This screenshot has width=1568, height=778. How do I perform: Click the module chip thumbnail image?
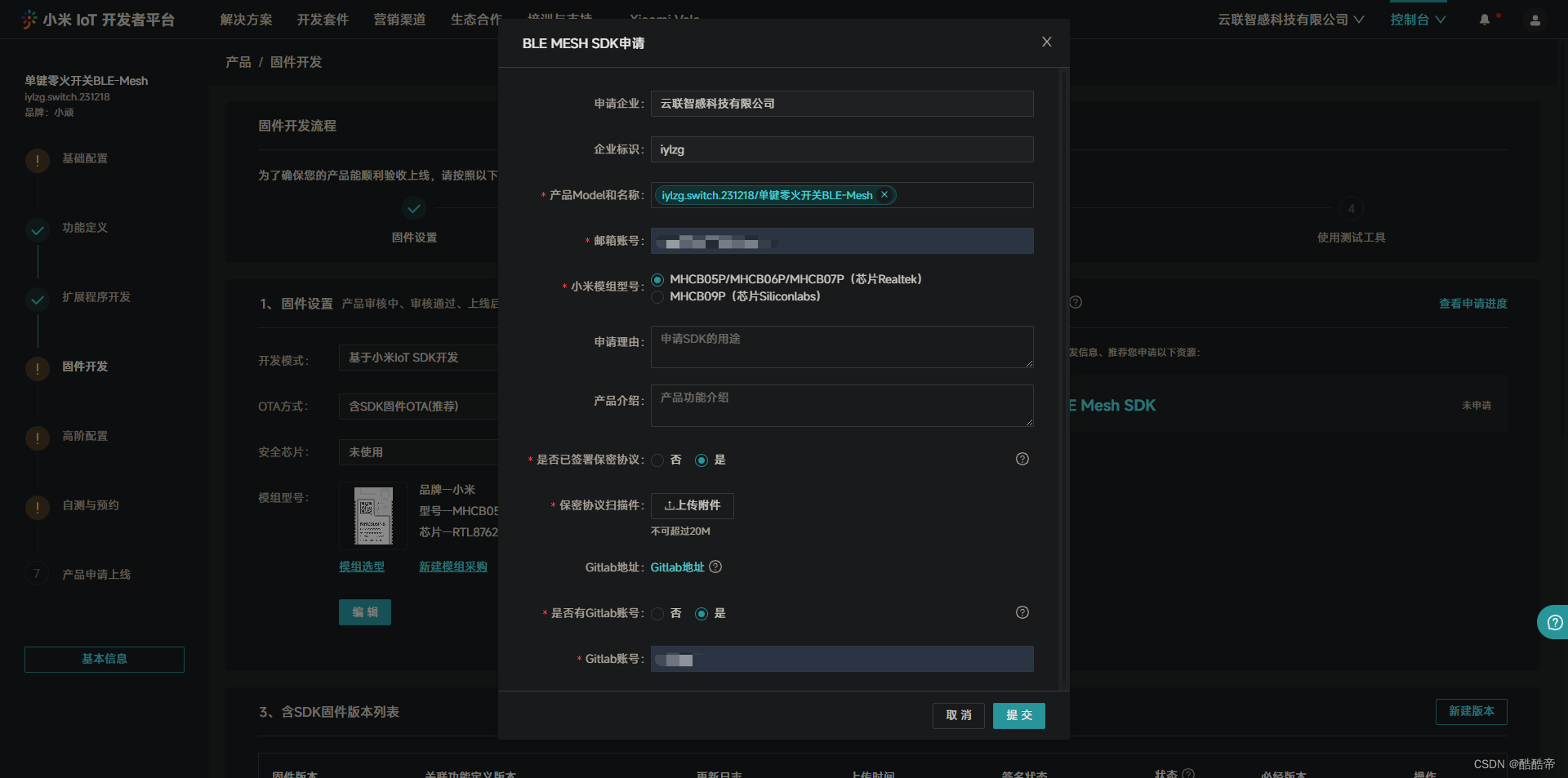[373, 515]
